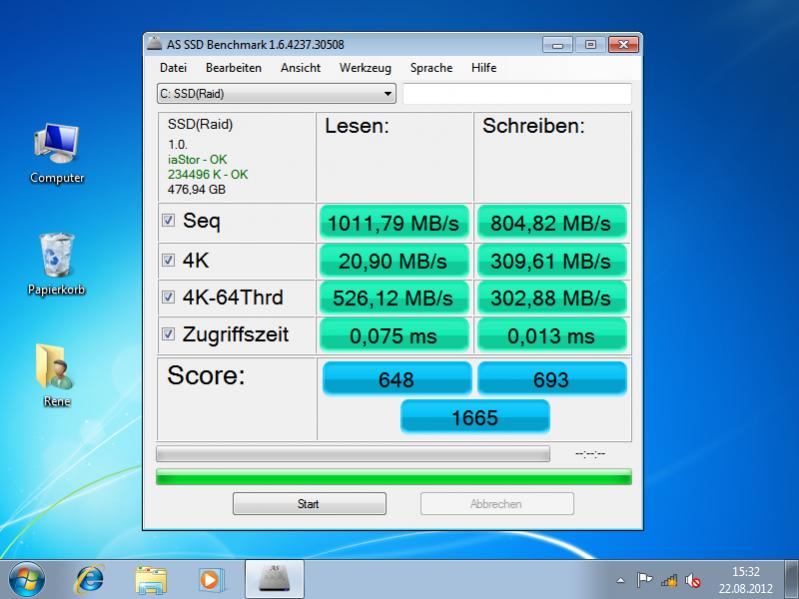This screenshot has height=599, width=799.
Task: Click the 4K-64Thrd read result 526,12 MB/s
Action: [394, 298]
